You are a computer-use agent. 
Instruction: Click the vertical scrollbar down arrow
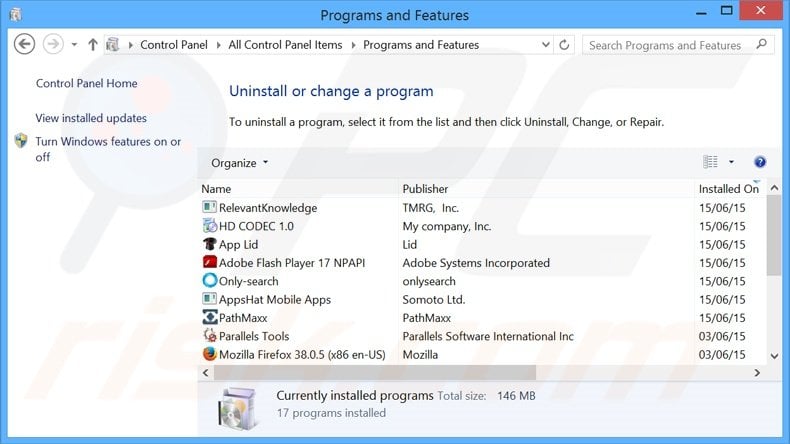pos(774,356)
